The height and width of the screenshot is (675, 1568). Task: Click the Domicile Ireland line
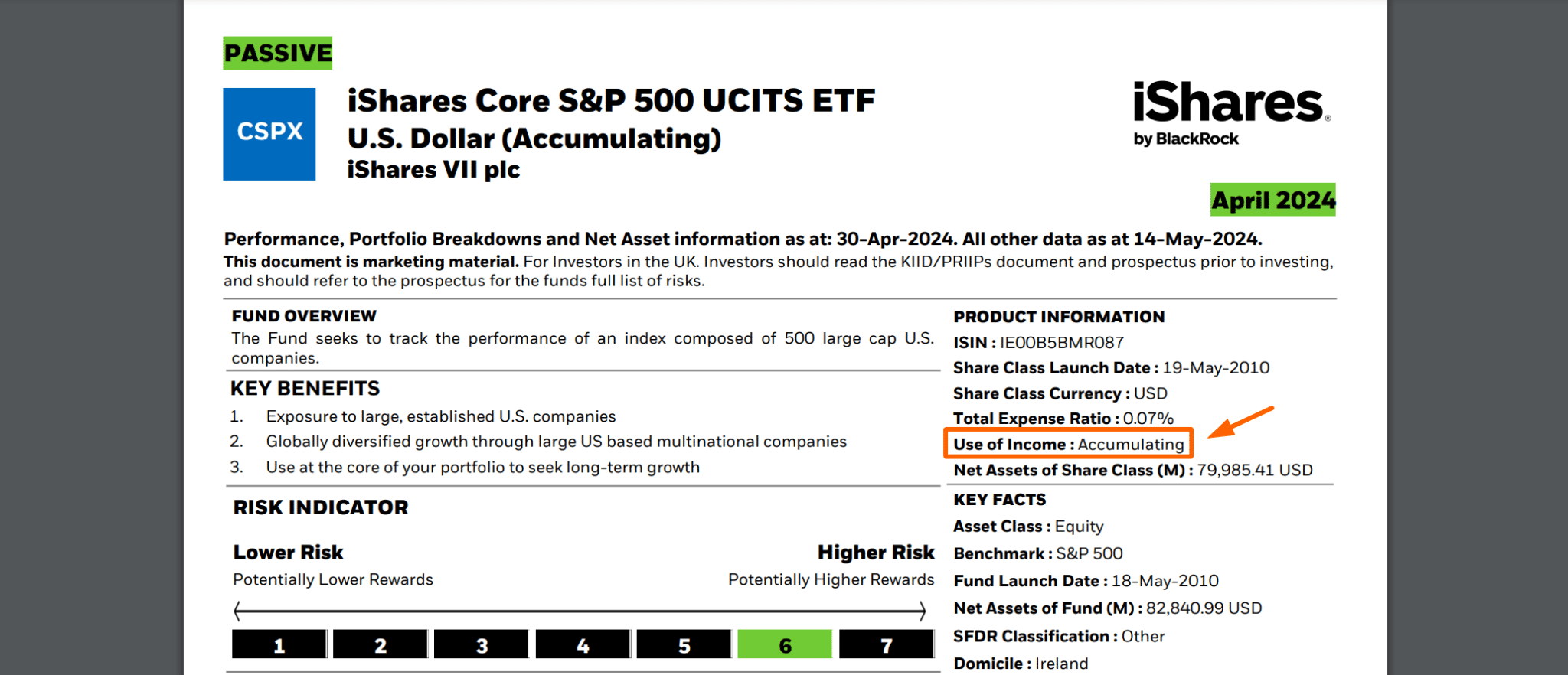tap(1020, 664)
